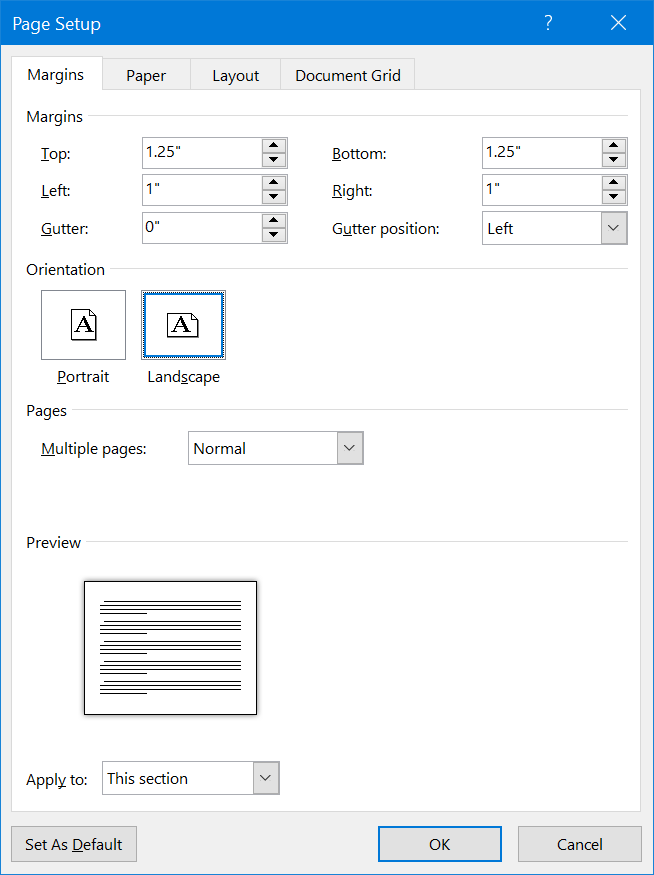Open the Gutter position dropdown
Screen dimensions: 654x875
coord(614,228)
